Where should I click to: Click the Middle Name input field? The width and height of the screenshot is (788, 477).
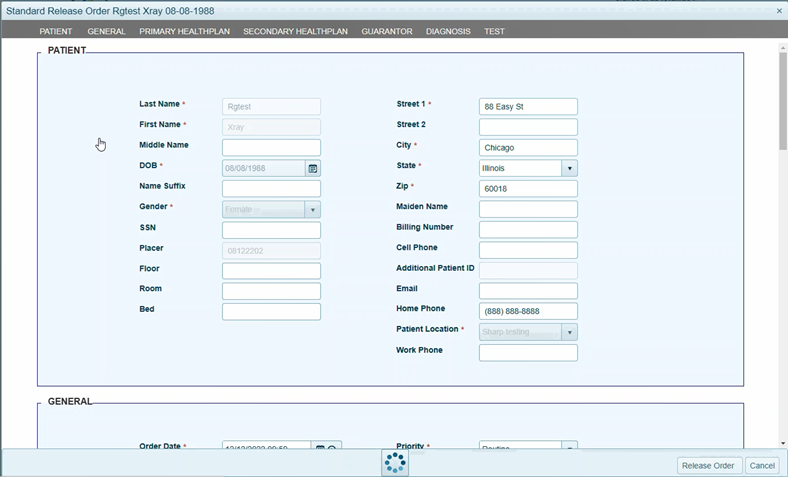coord(271,147)
